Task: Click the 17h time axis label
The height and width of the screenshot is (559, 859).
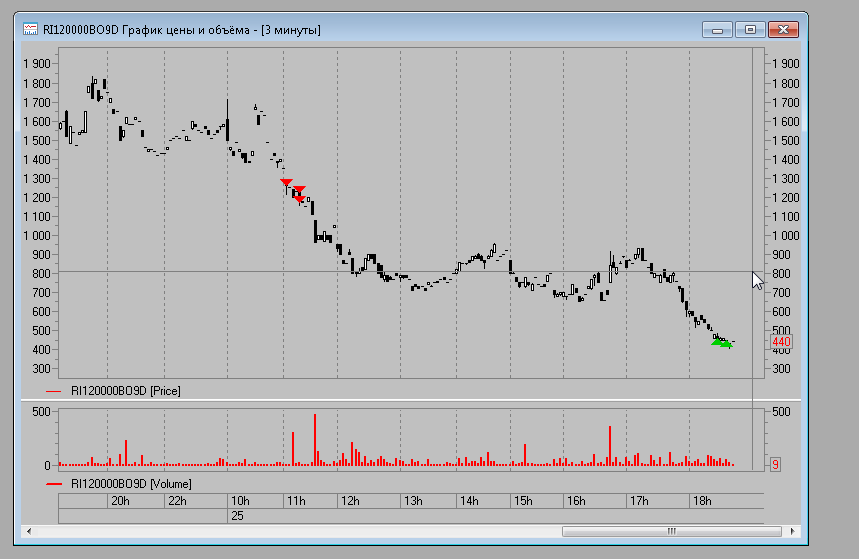Action: 639,501
